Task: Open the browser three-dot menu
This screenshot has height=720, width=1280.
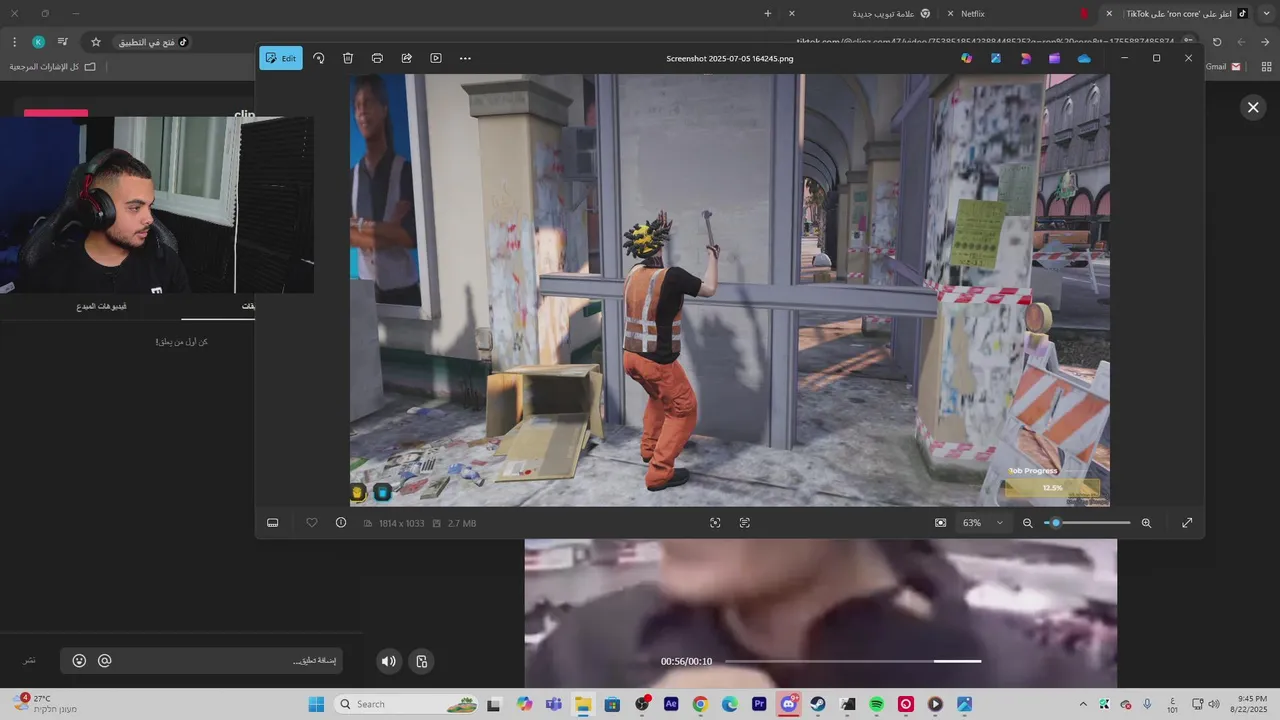Action: [x=14, y=42]
